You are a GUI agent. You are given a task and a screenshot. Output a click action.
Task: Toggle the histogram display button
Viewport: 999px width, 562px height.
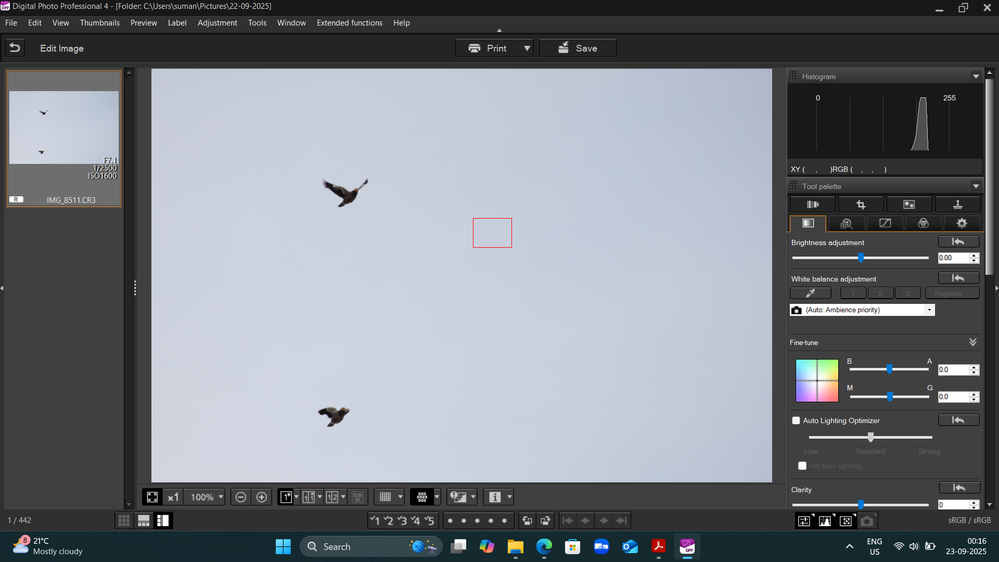(825, 521)
